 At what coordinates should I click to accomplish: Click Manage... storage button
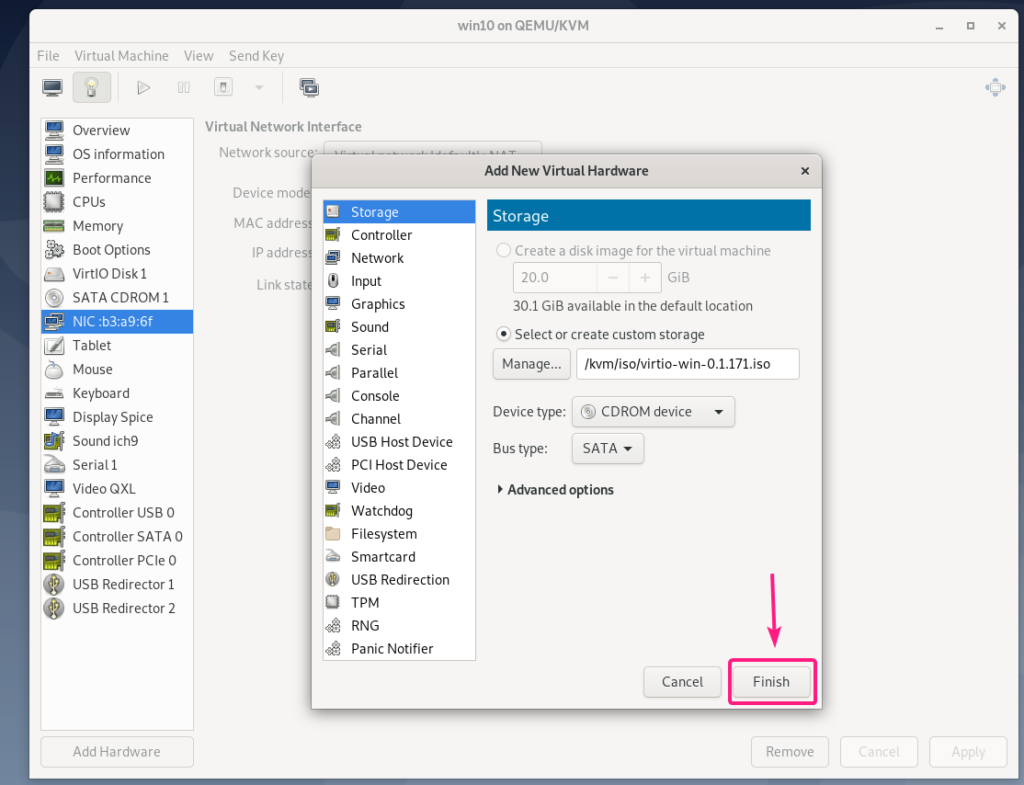[x=532, y=364]
